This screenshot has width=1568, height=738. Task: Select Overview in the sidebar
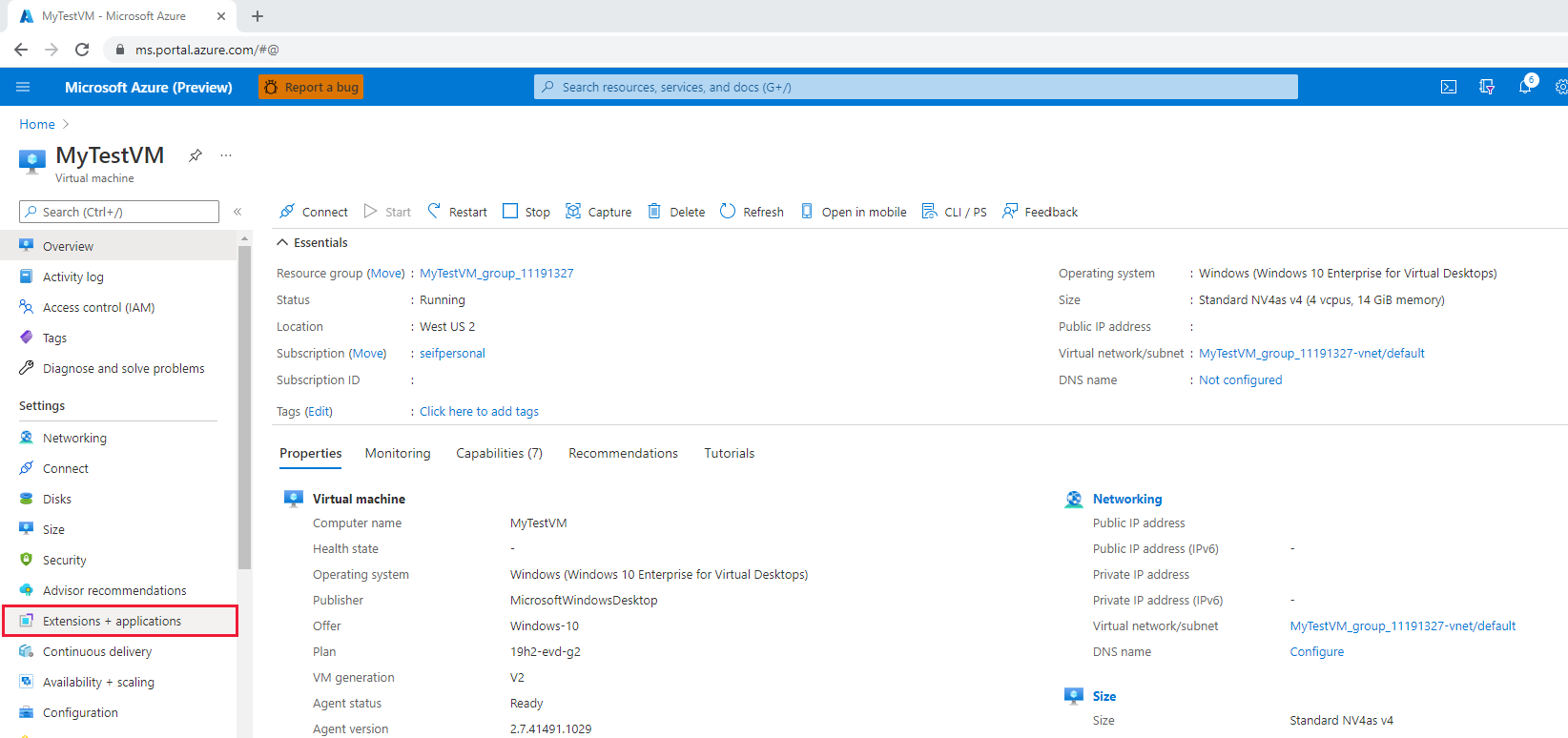click(118, 246)
